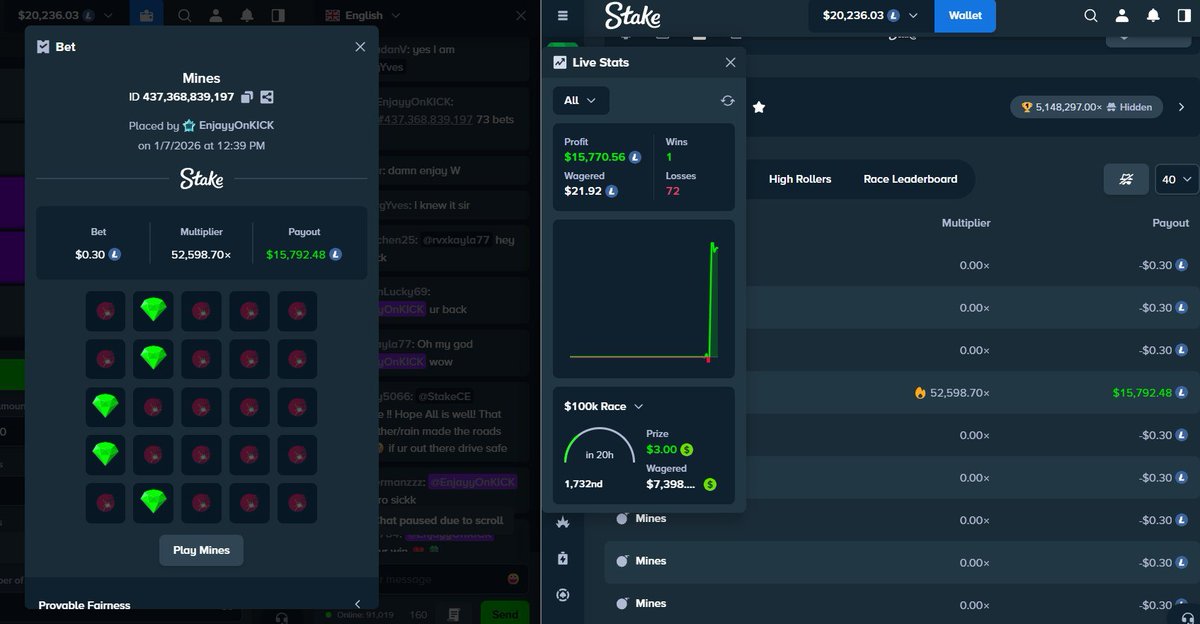1200x624 pixels.
Task: Click the Multiplier column header
Action: 966,223
